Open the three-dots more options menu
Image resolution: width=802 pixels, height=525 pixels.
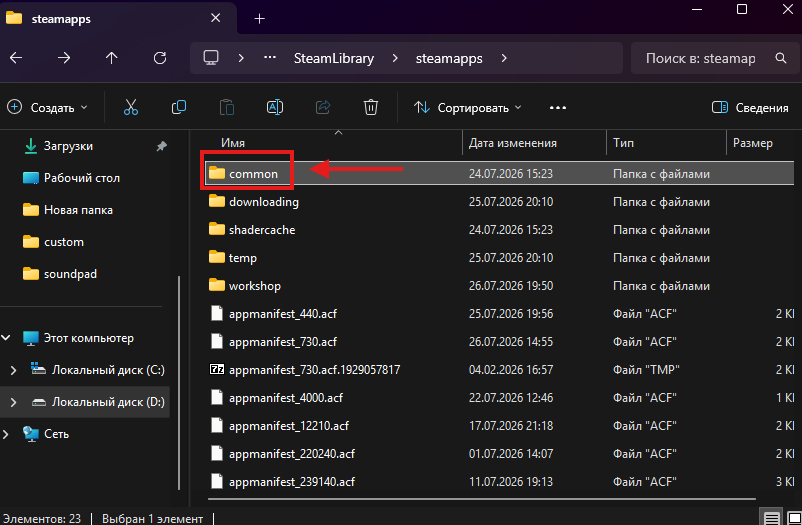(558, 107)
